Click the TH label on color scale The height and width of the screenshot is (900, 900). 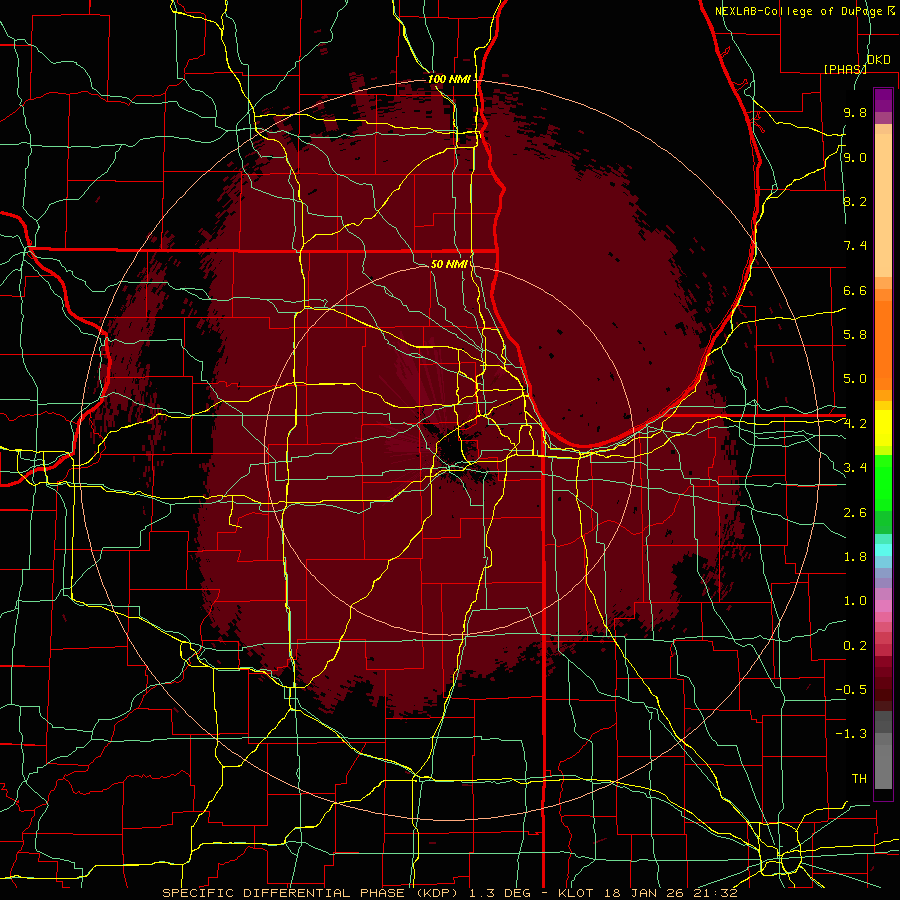click(859, 779)
